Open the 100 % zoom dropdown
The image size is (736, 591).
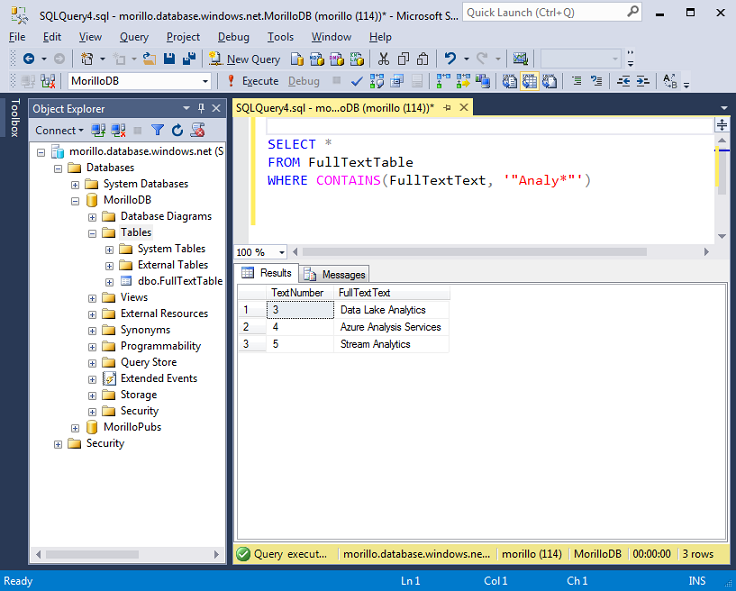pyautogui.click(x=282, y=253)
